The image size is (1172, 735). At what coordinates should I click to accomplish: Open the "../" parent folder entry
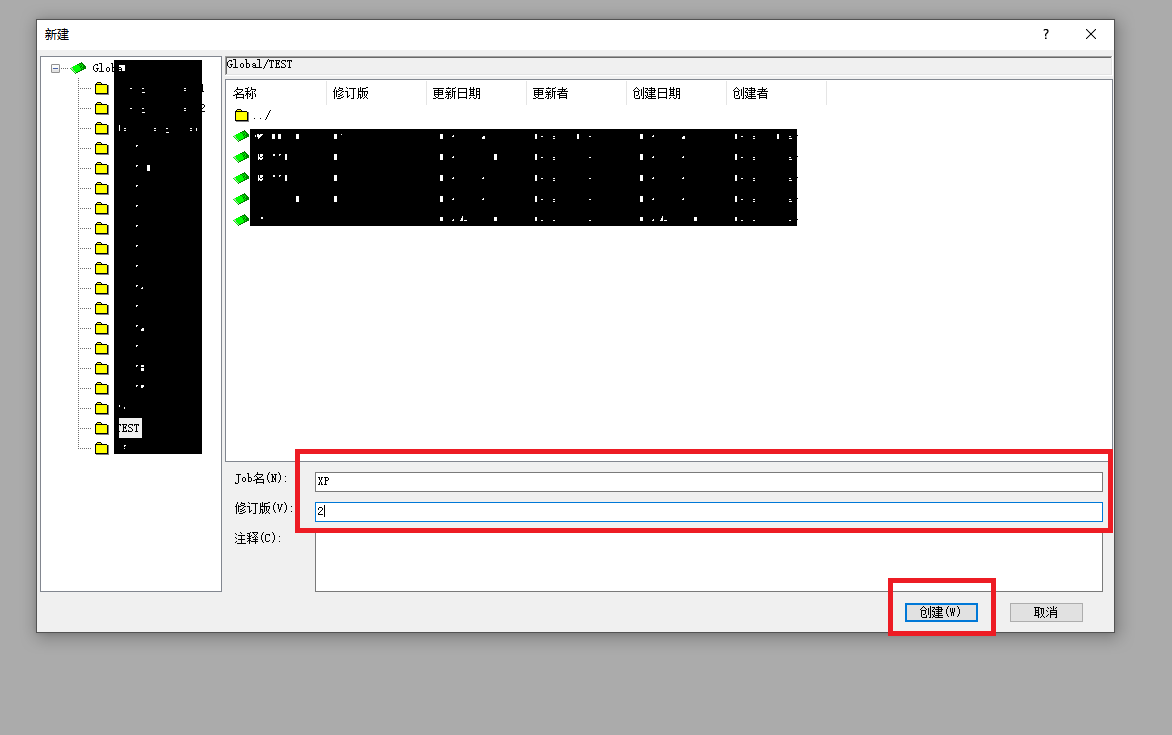tap(252, 116)
